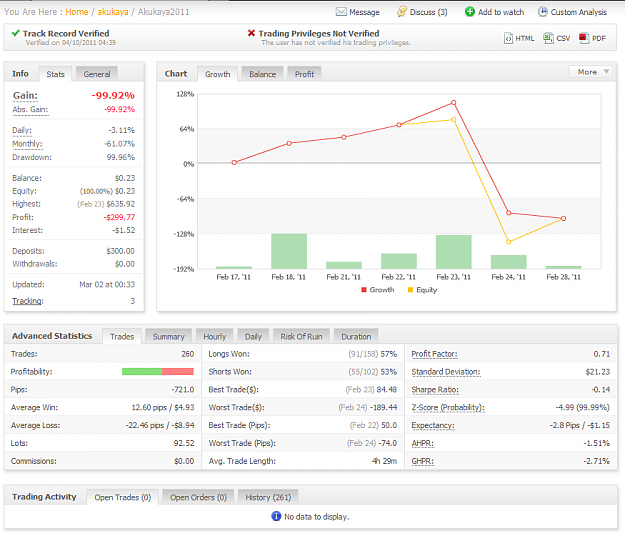Image resolution: width=625 pixels, height=541 pixels.
Task: Click the red Trading Privileges cross icon
Action: coord(251,33)
